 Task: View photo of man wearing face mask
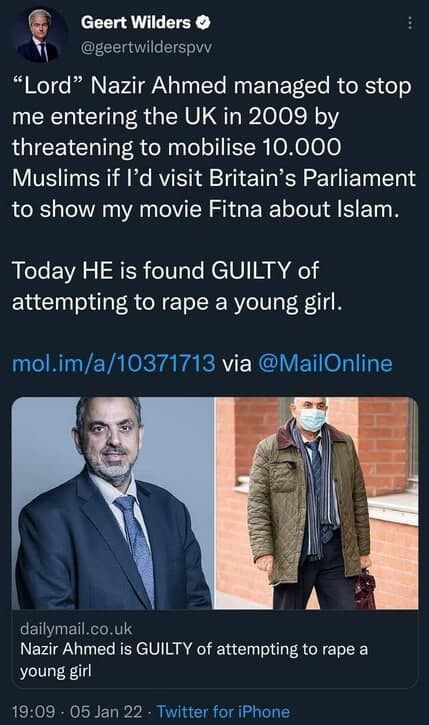317,503
